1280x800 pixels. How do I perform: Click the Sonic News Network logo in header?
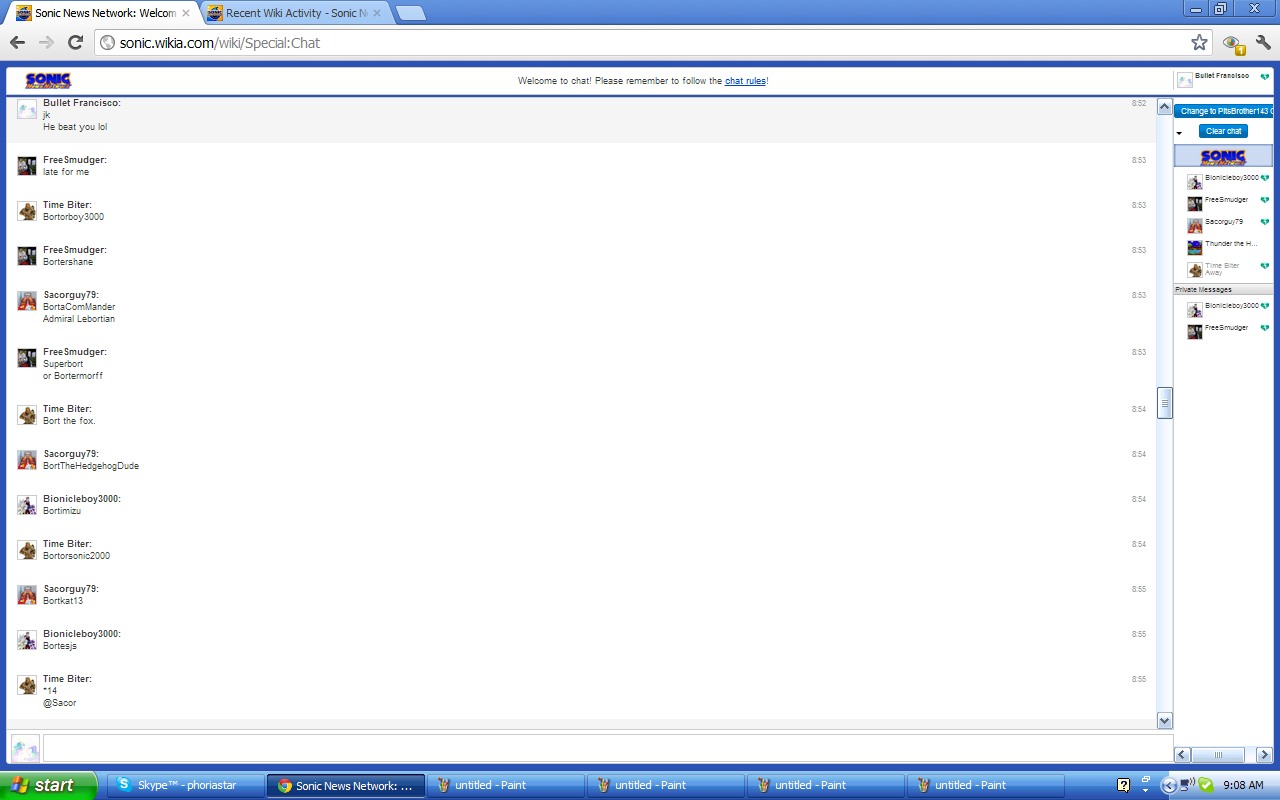[48, 81]
